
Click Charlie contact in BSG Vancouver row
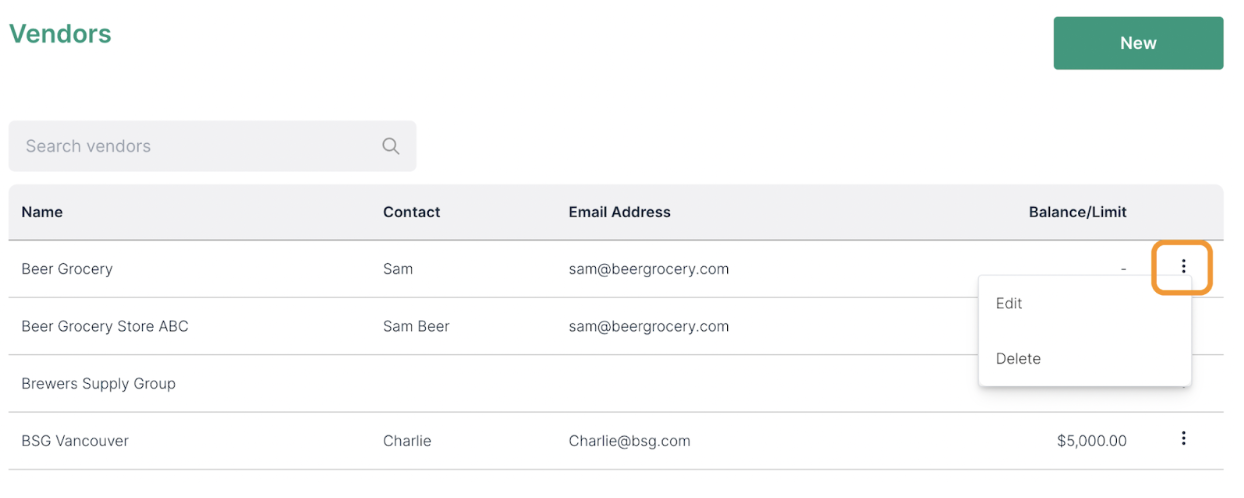tap(407, 441)
